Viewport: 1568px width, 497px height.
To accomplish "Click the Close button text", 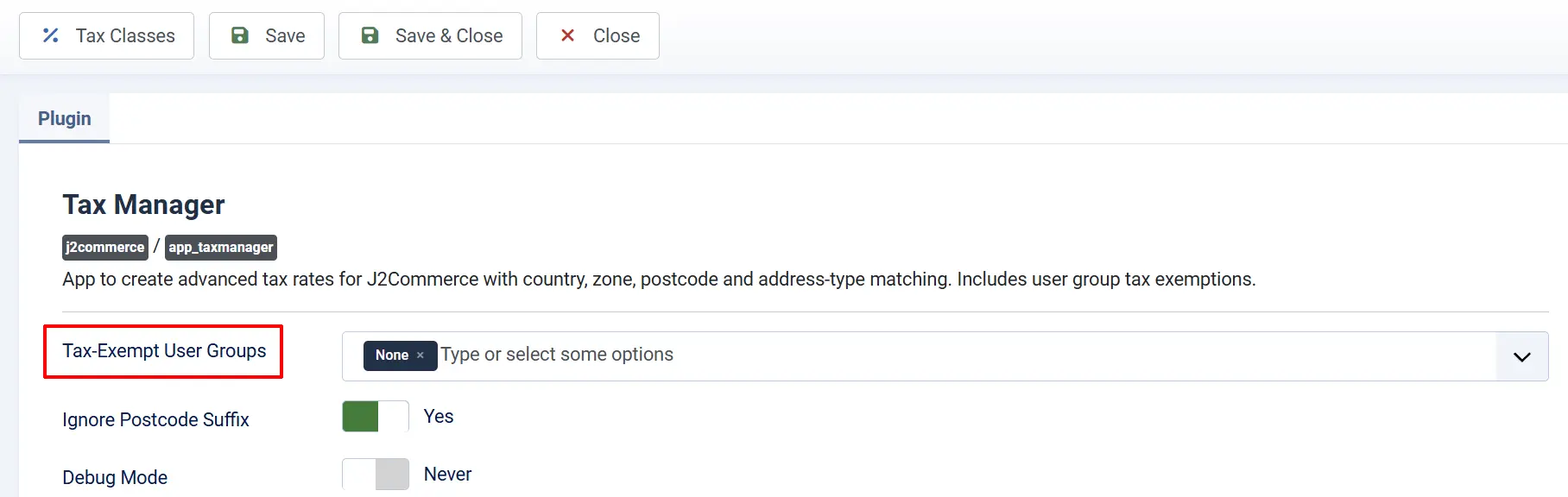I will 616,35.
